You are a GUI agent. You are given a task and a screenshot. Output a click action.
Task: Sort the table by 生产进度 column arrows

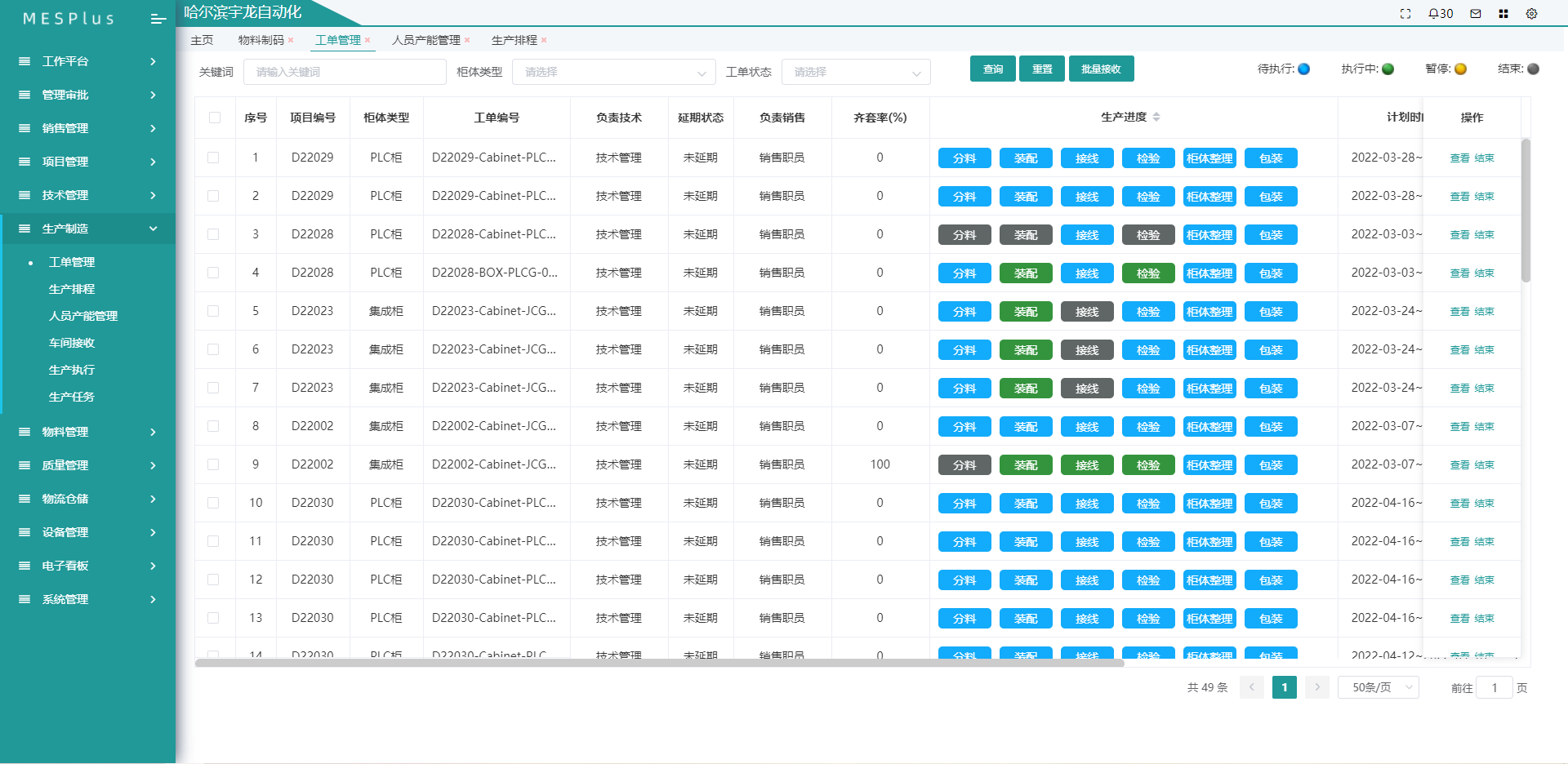point(1156,118)
